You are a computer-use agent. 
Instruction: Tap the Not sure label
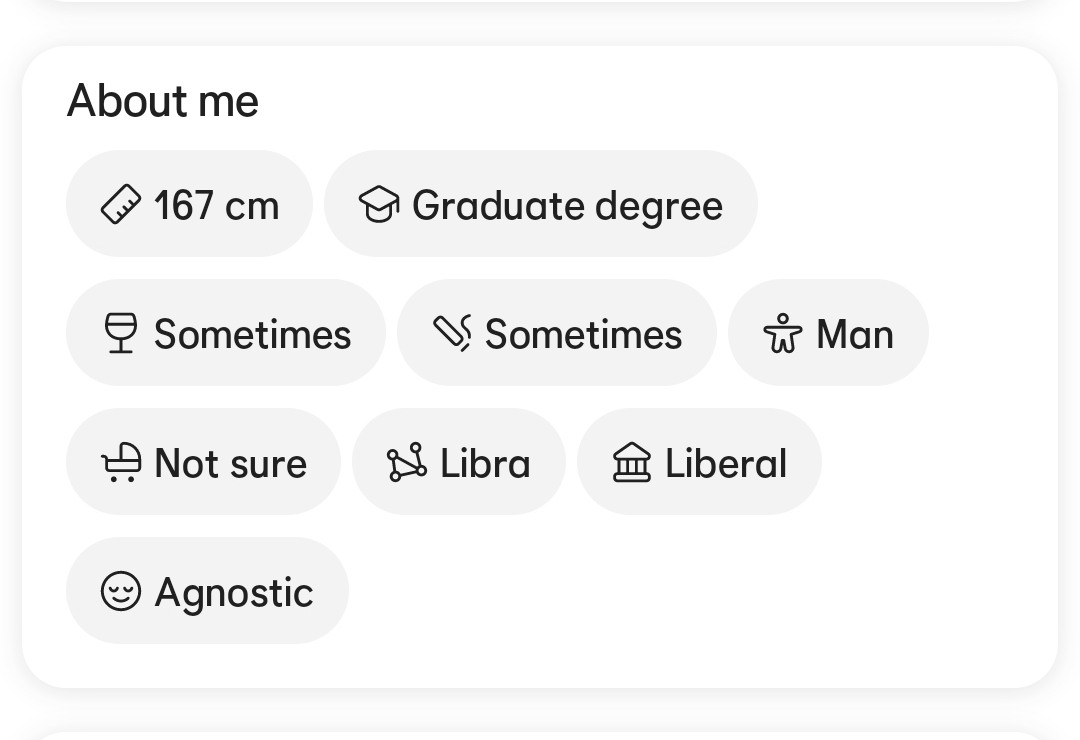pos(230,464)
